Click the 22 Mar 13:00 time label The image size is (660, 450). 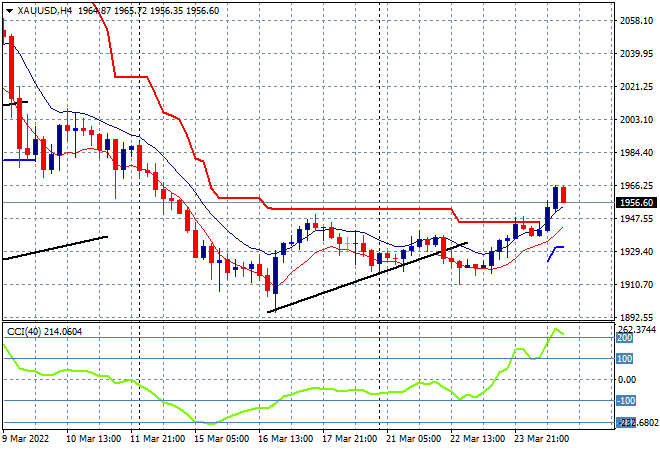click(x=477, y=439)
